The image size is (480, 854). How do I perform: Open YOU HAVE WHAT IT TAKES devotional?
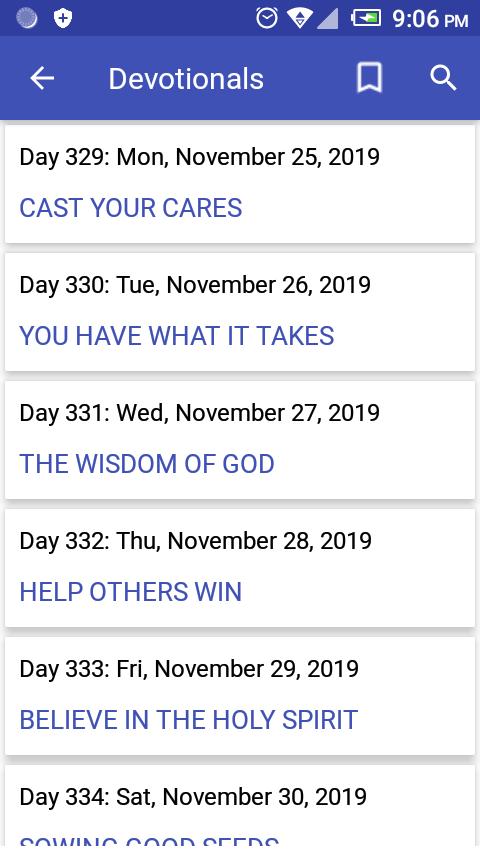point(177,336)
